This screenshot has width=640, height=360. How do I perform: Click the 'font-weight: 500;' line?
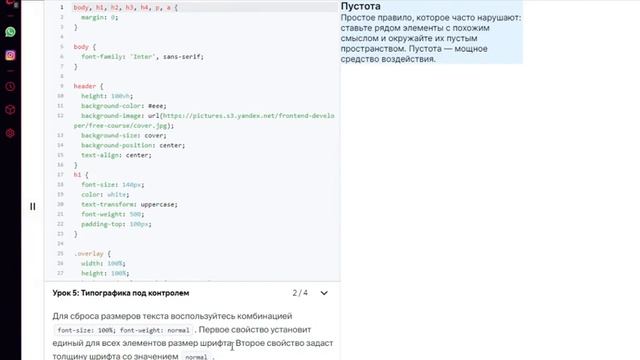113,214
